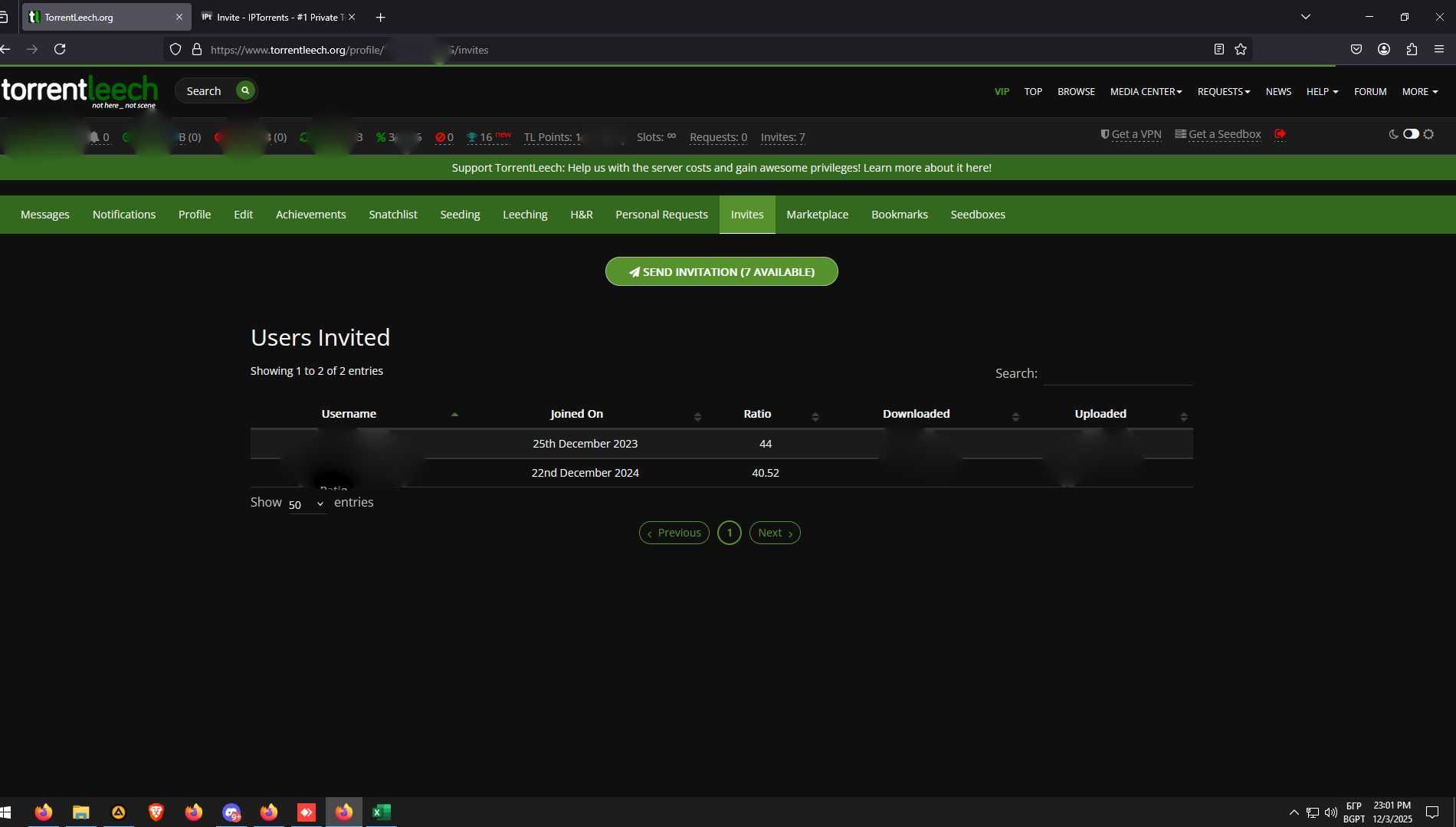The height and width of the screenshot is (827, 1456).
Task: Open the browser extensions icon
Action: [1412, 49]
